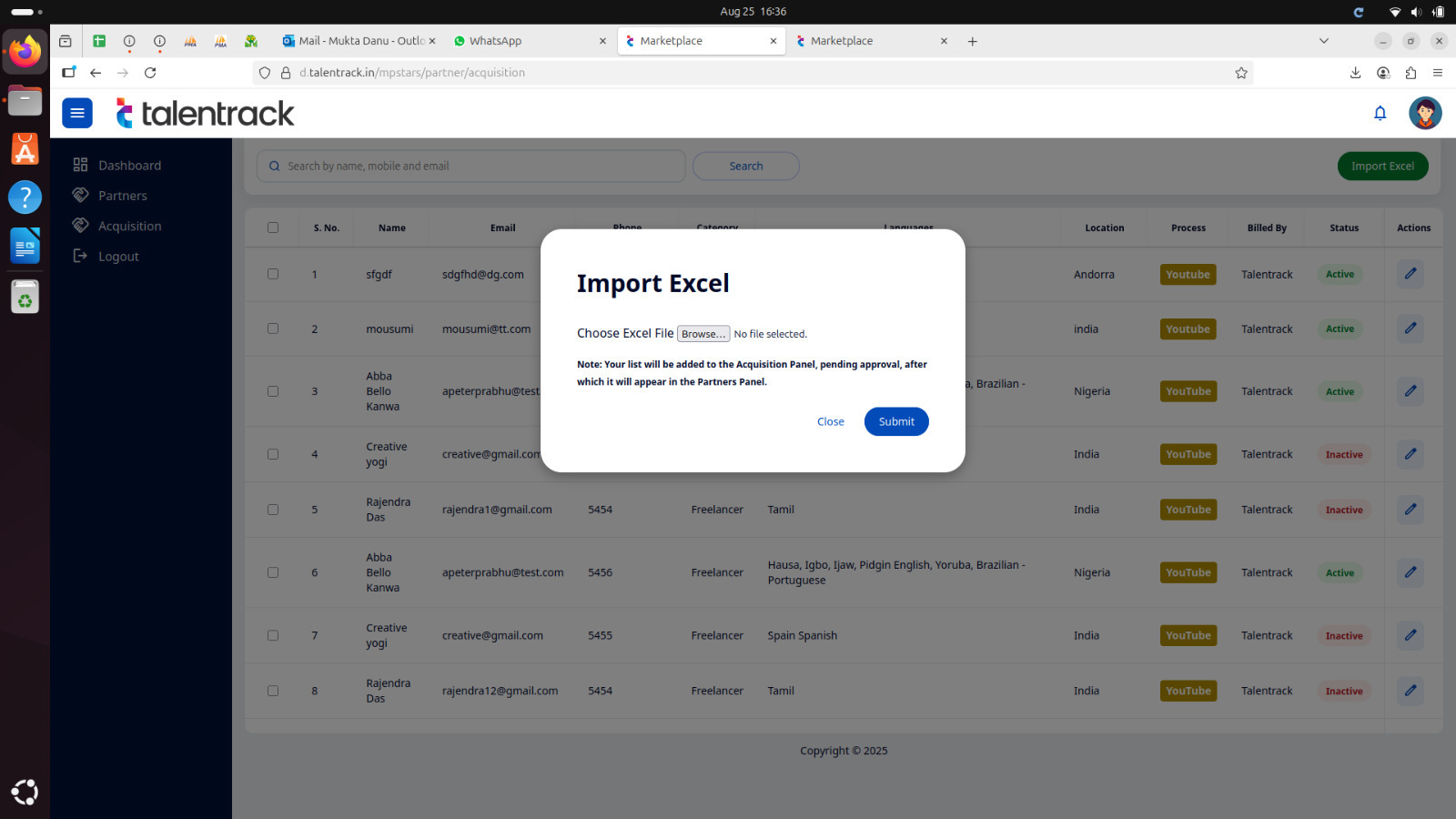The height and width of the screenshot is (819, 1456).
Task: Bookmark this page with the star icon
Action: pyautogui.click(x=1240, y=73)
